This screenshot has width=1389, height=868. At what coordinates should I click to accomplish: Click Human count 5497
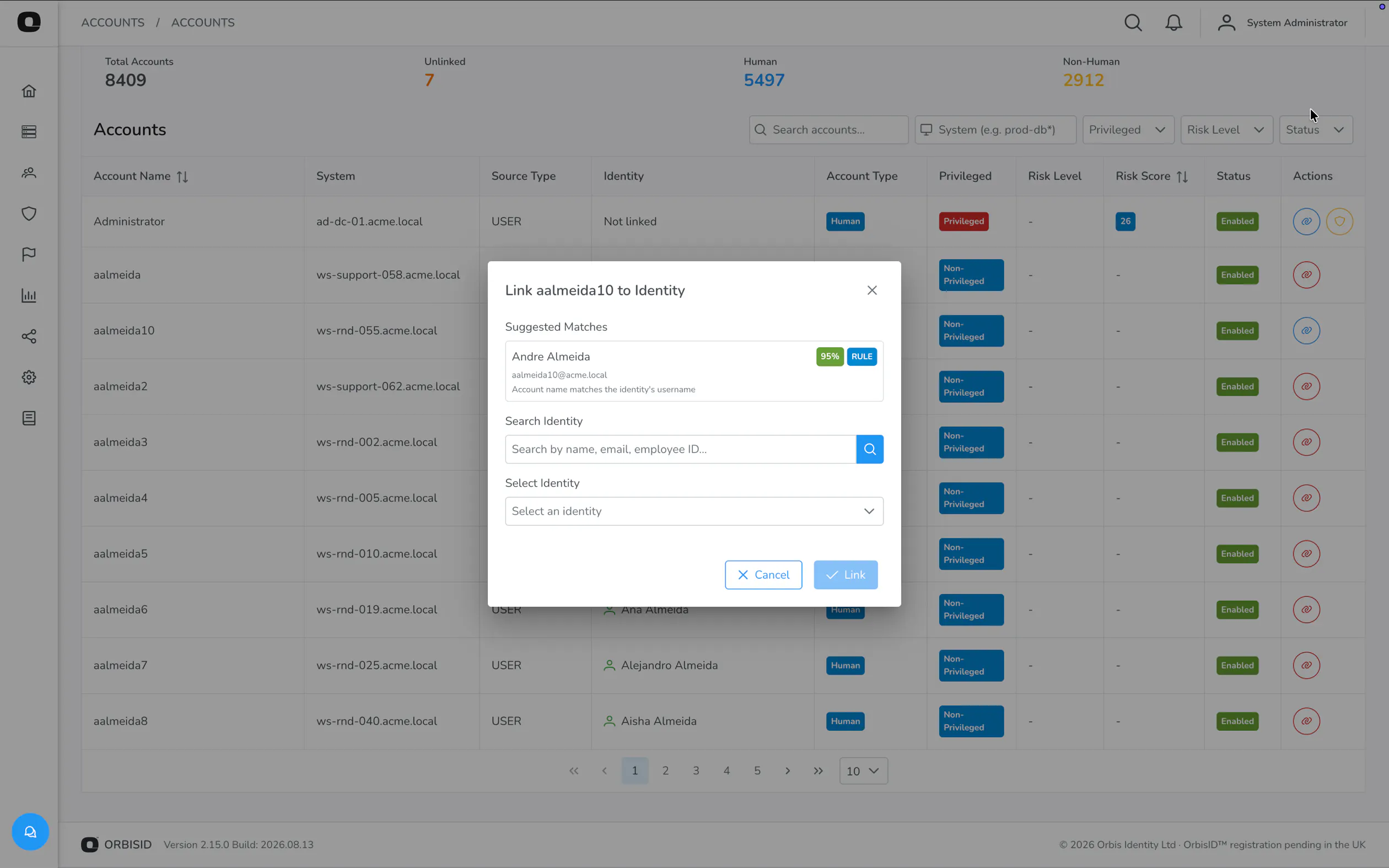click(x=764, y=80)
